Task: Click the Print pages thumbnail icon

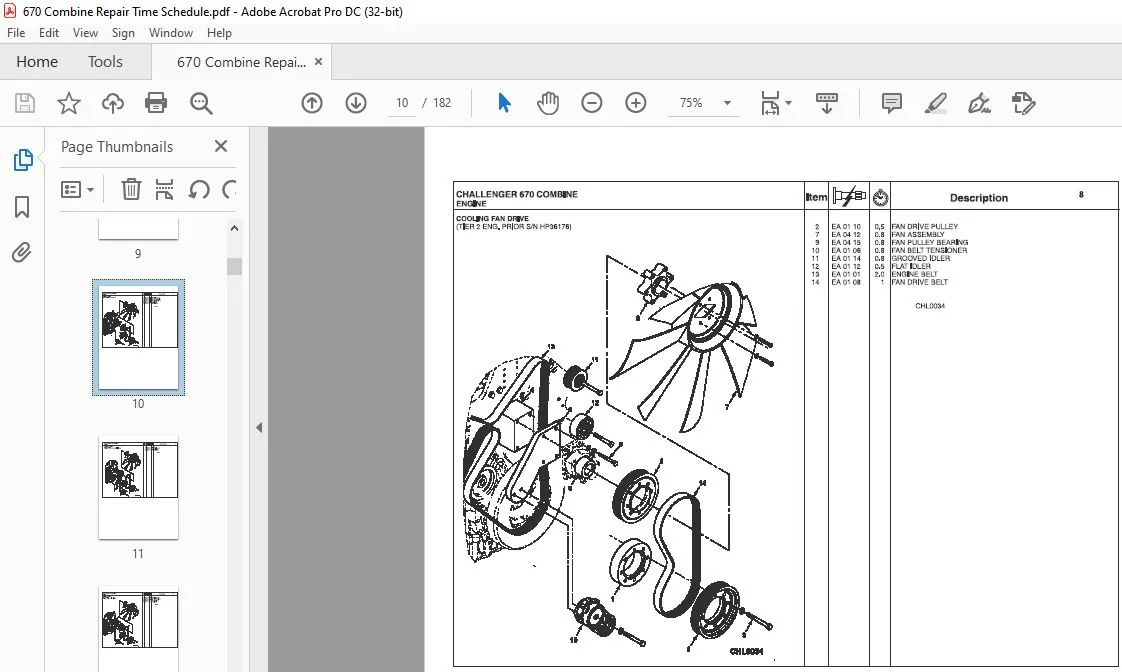Action: click(165, 190)
